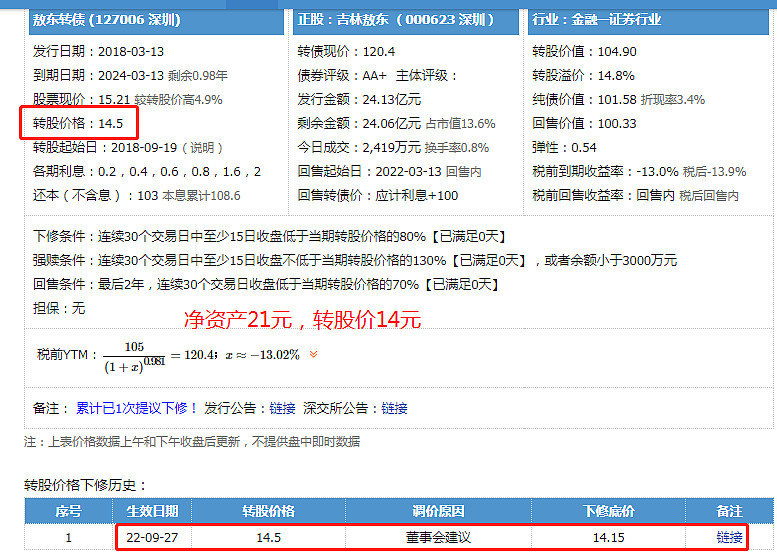Click the 今日成交：2,419万元 text
This screenshot has width=777, height=552.
[x=359, y=148]
